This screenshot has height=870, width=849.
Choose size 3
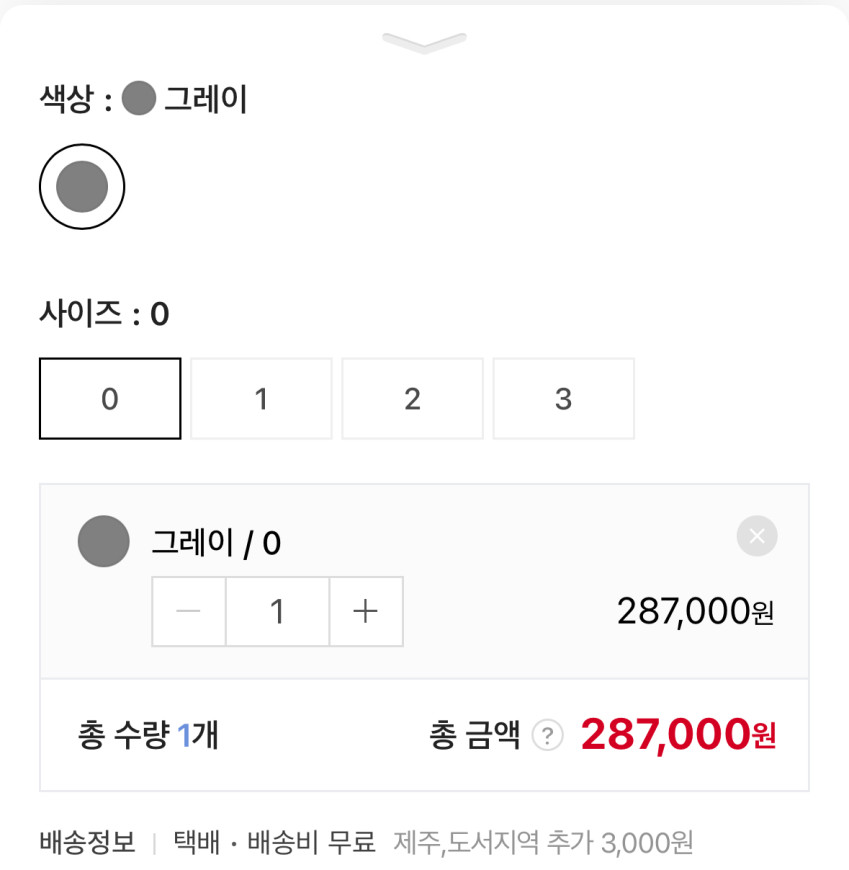pyautogui.click(x=563, y=399)
